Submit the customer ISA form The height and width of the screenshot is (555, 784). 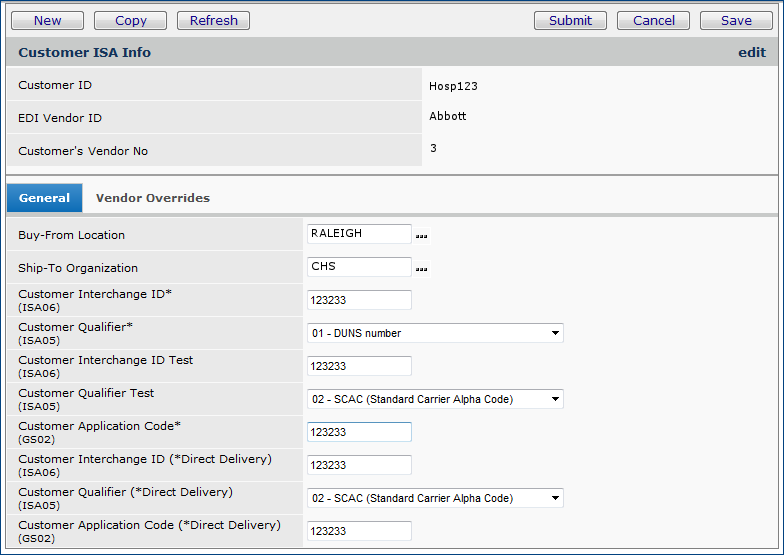570,20
